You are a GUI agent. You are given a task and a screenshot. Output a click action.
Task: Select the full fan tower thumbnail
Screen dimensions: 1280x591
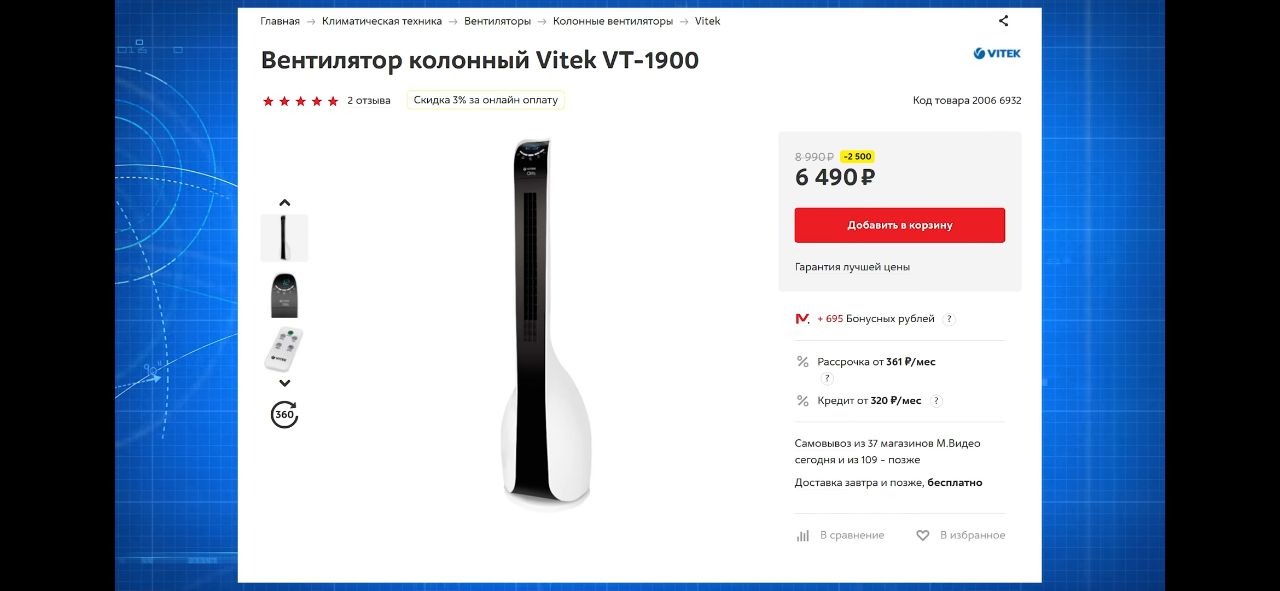click(284, 238)
